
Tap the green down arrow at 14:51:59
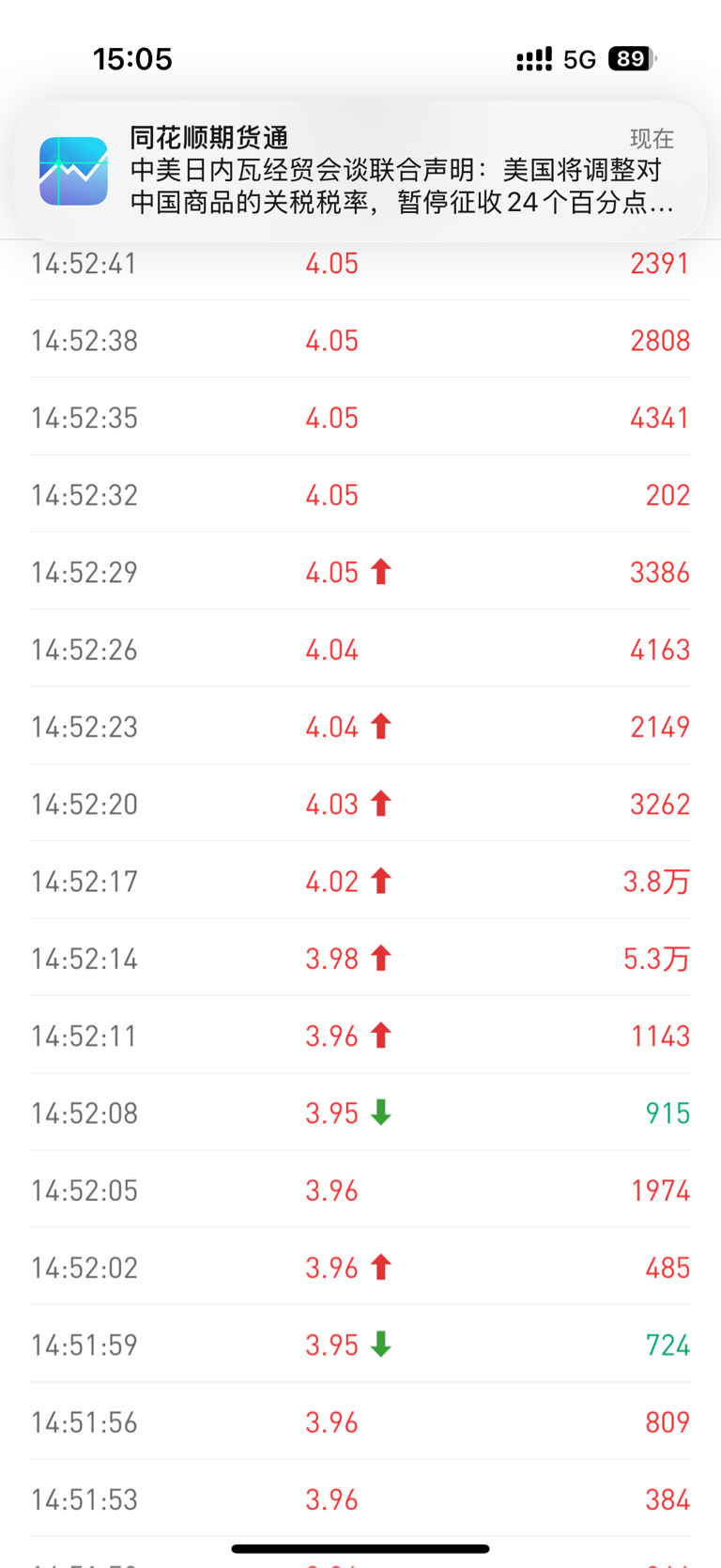tap(380, 1345)
